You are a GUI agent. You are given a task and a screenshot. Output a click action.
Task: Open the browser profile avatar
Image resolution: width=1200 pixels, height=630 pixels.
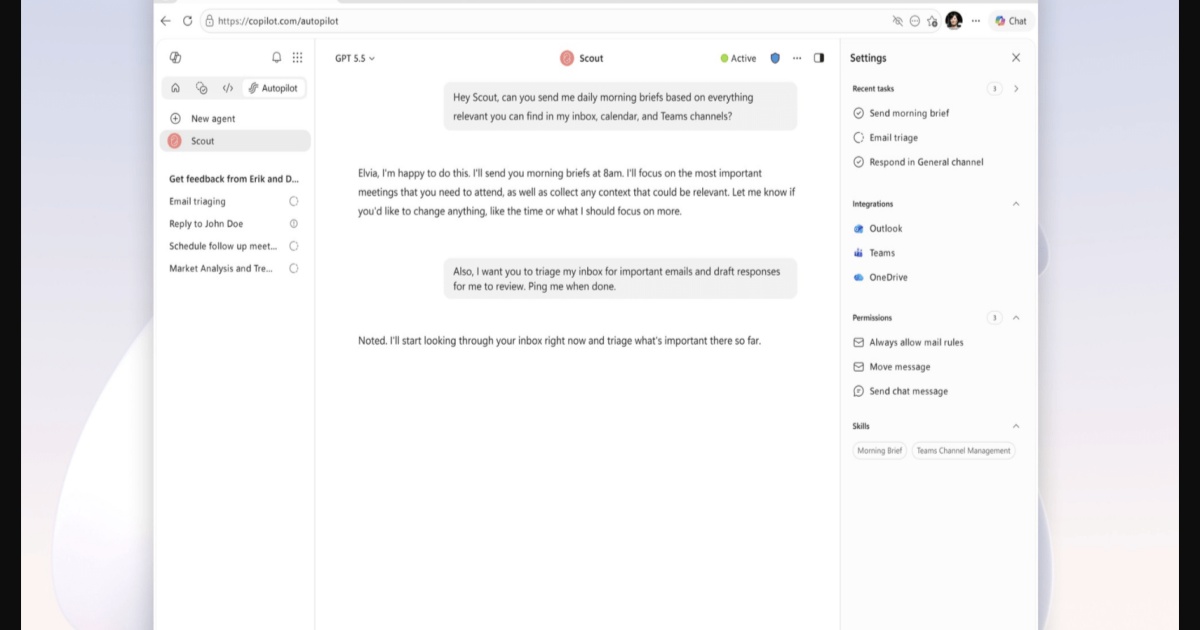point(954,20)
